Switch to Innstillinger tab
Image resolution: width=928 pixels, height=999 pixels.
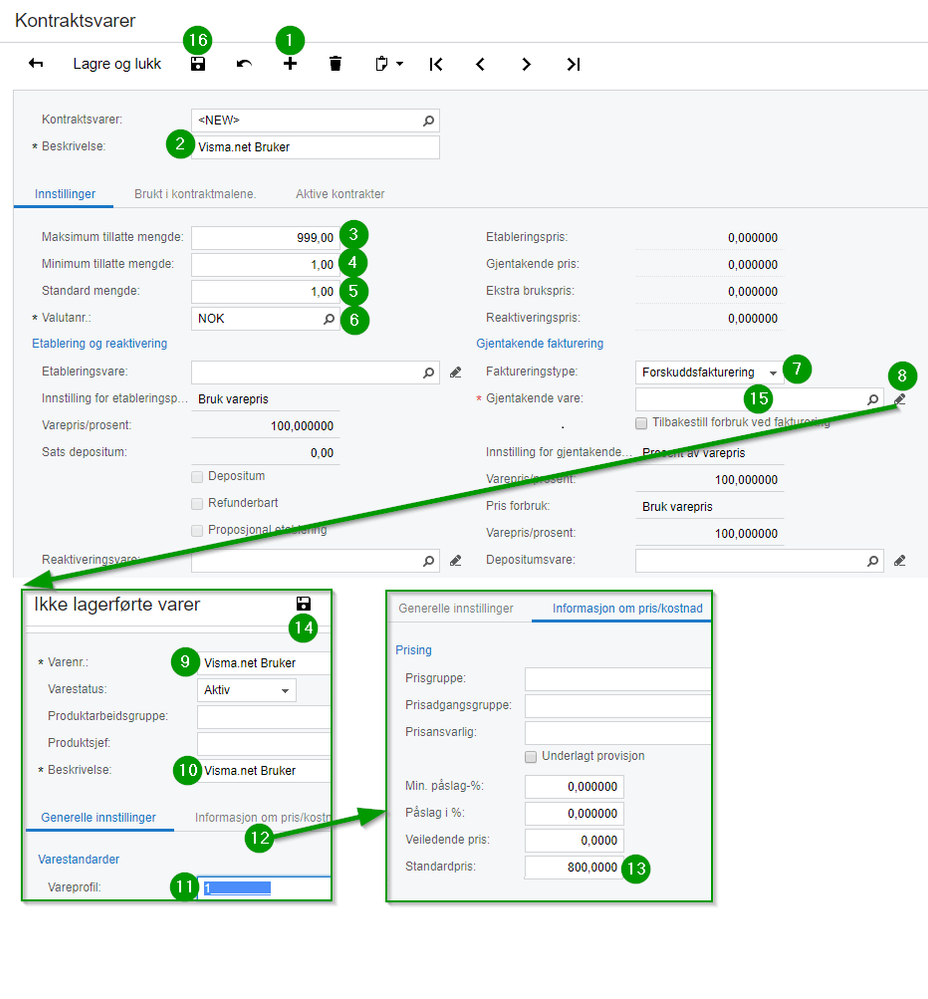click(x=65, y=194)
